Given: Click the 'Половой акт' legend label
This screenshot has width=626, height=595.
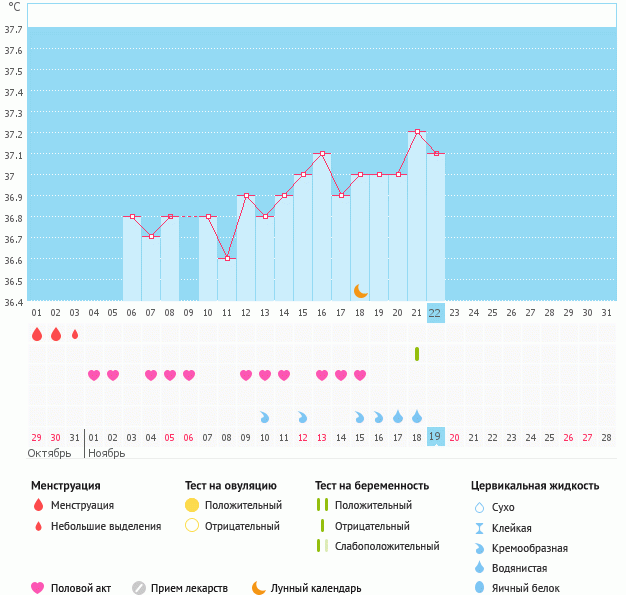Looking at the screenshot, I should coord(82,588).
